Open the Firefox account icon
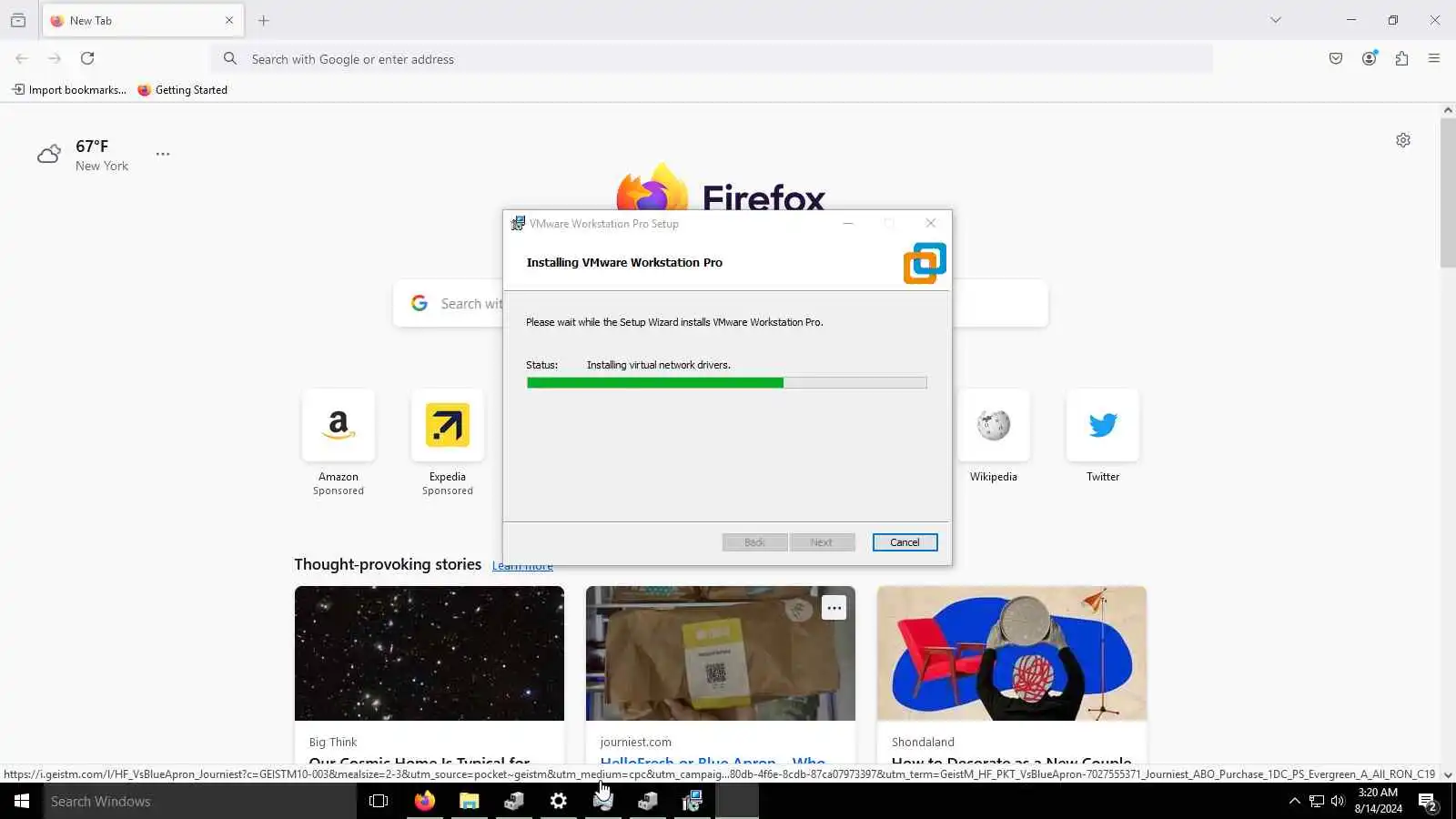Image resolution: width=1456 pixels, height=819 pixels. (x=1369, y=58)
